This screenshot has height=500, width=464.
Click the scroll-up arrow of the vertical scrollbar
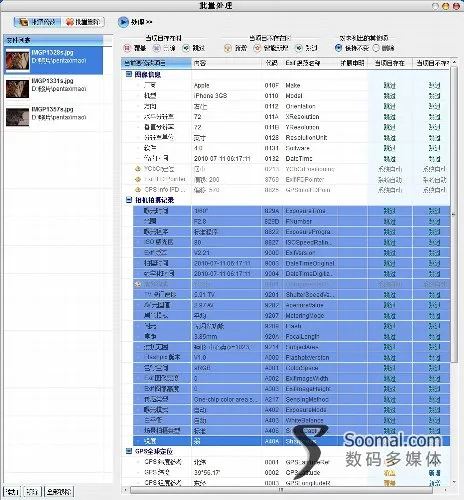pyautogui.click(x=454, y=62)
